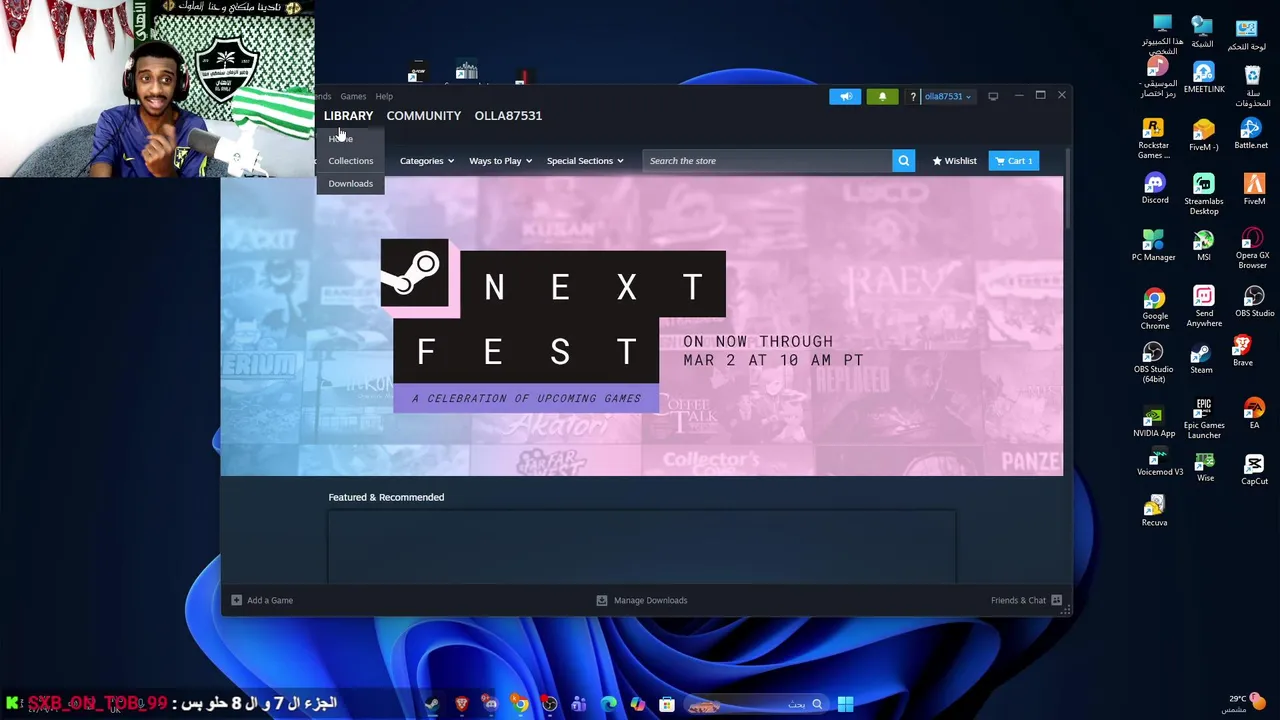Image resolution: width=1280 pixels, height=720 pixels.
Task: Open the Wishlist
Action: (x=955, y=161)
